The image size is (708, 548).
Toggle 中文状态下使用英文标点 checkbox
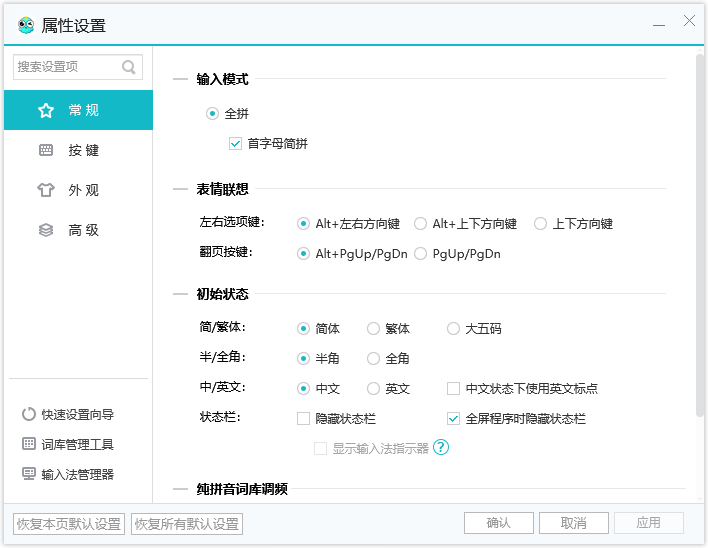coord(453,388)
